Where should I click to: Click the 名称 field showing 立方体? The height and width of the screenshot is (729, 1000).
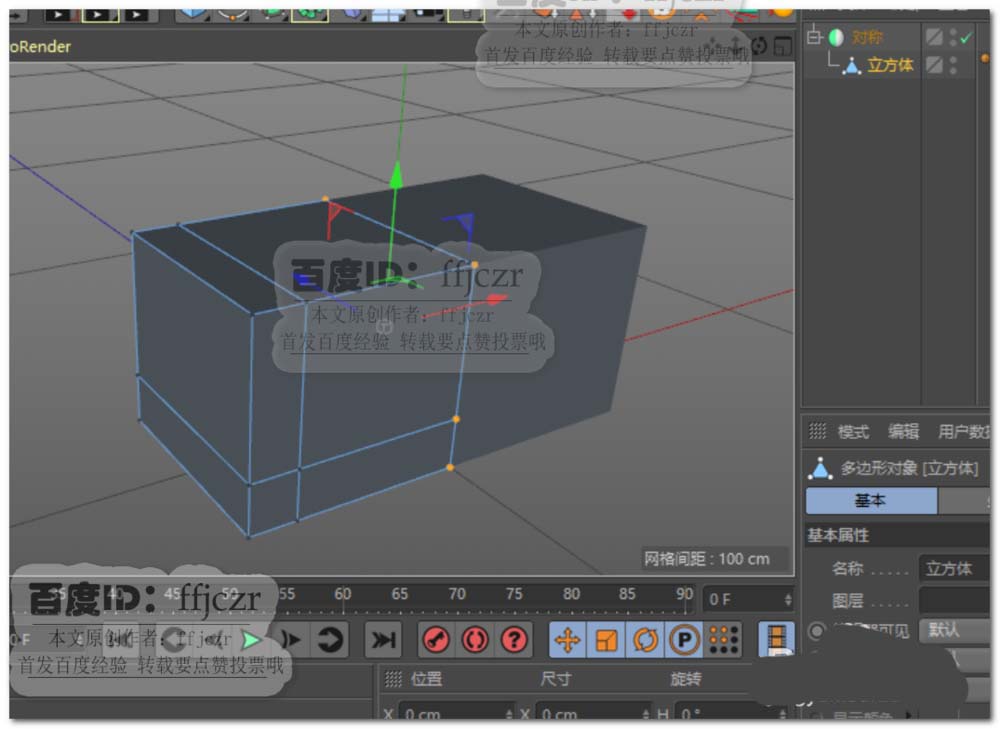tap(954, 568)
